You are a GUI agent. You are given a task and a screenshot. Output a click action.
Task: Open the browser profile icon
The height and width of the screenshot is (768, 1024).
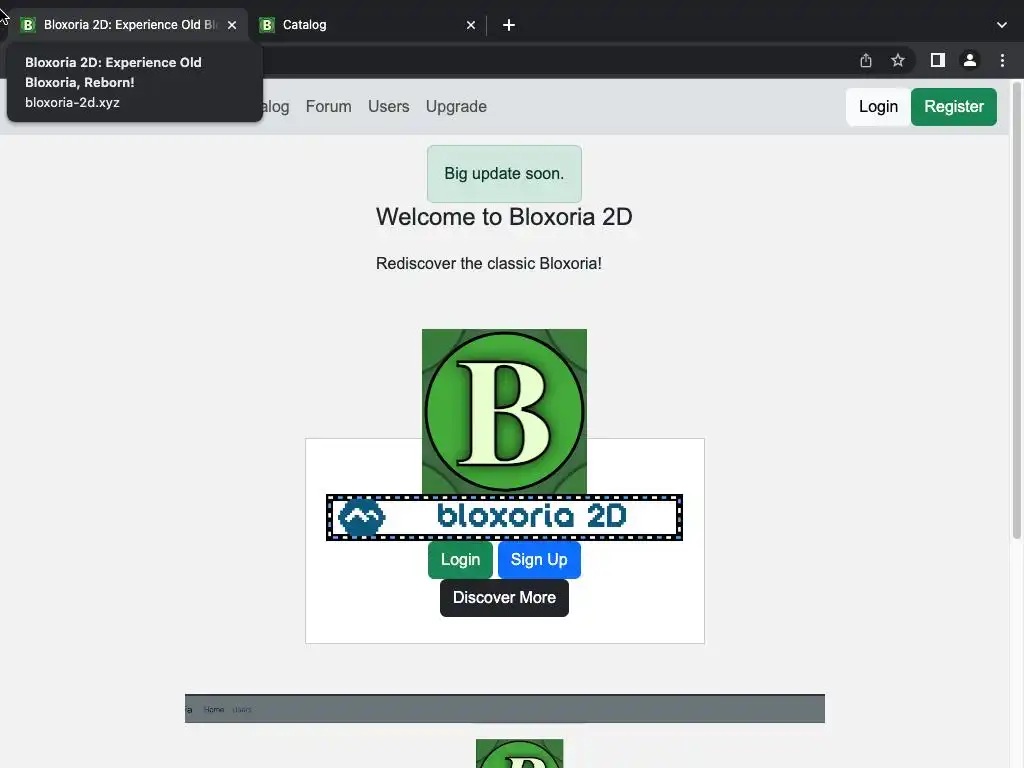970,60
